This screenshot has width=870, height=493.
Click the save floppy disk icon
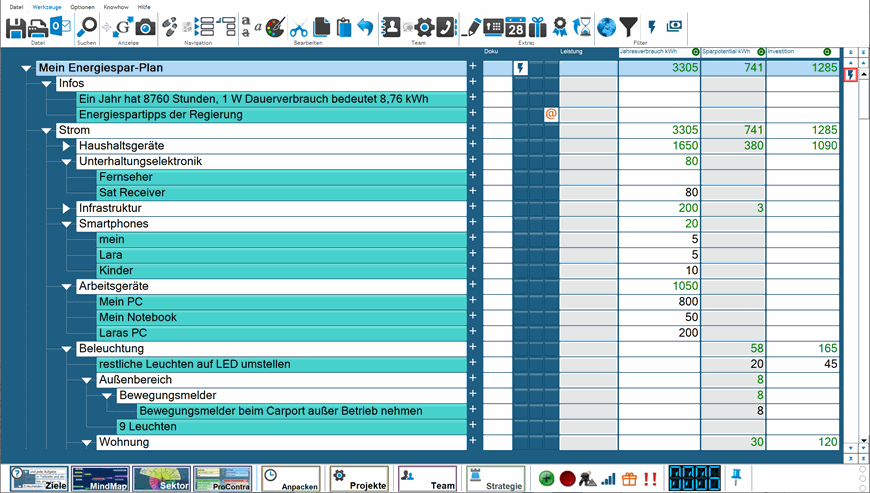click(x=15, y=27)
